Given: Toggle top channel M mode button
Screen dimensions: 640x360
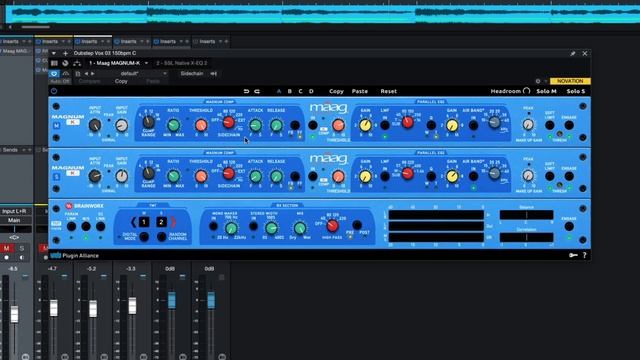Looking at the screenshot, I should click(x=57, y=126).
